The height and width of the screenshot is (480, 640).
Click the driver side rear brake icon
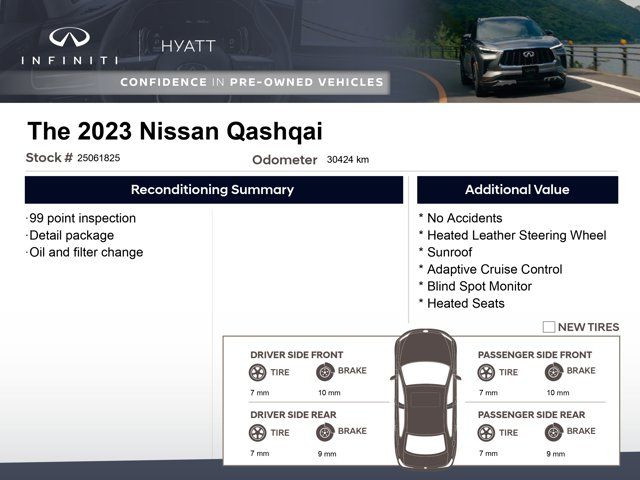coord(325,432)
